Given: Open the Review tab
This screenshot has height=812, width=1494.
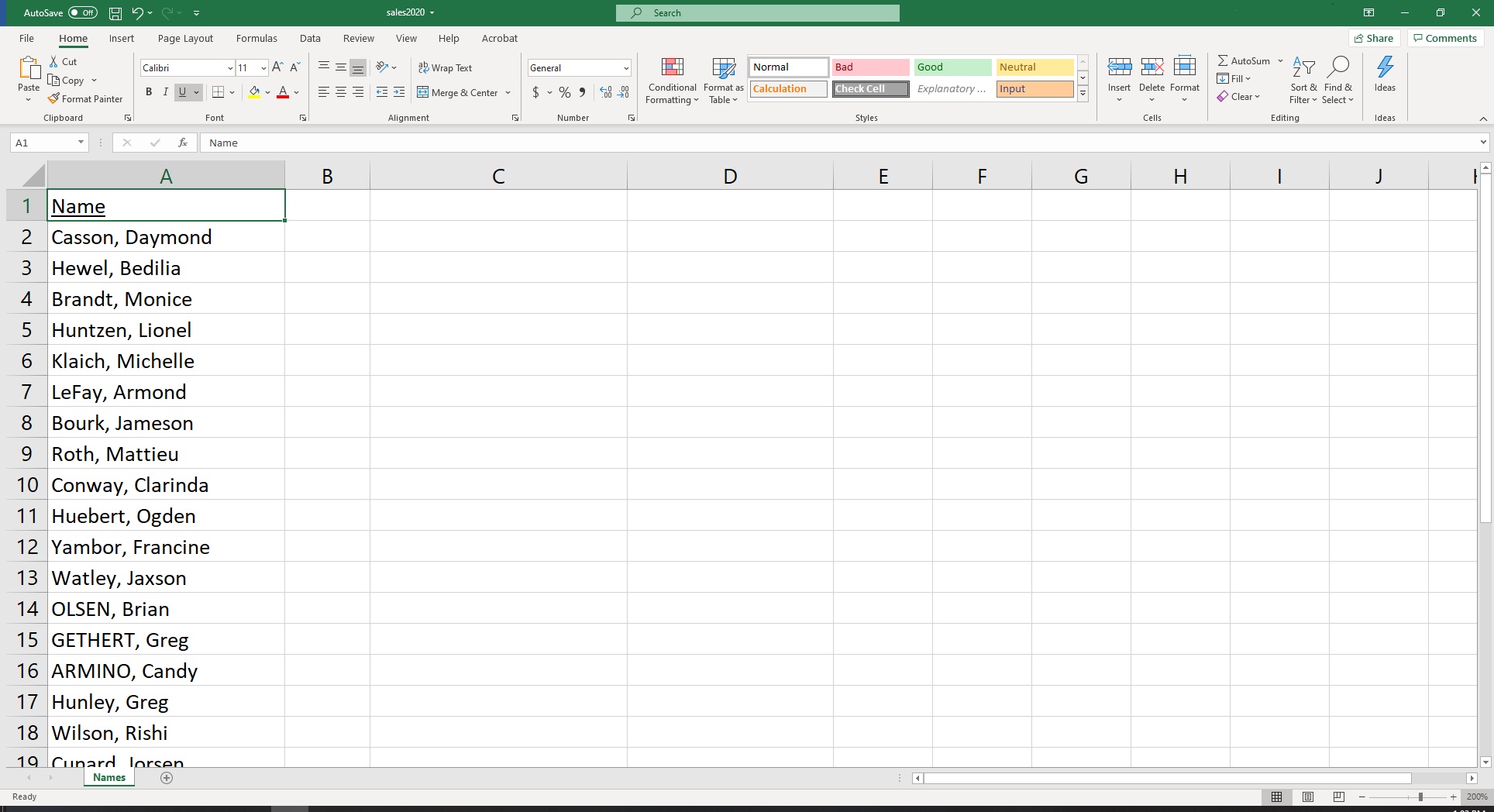Looking at the screenshot, I should (x=359, y=38).
